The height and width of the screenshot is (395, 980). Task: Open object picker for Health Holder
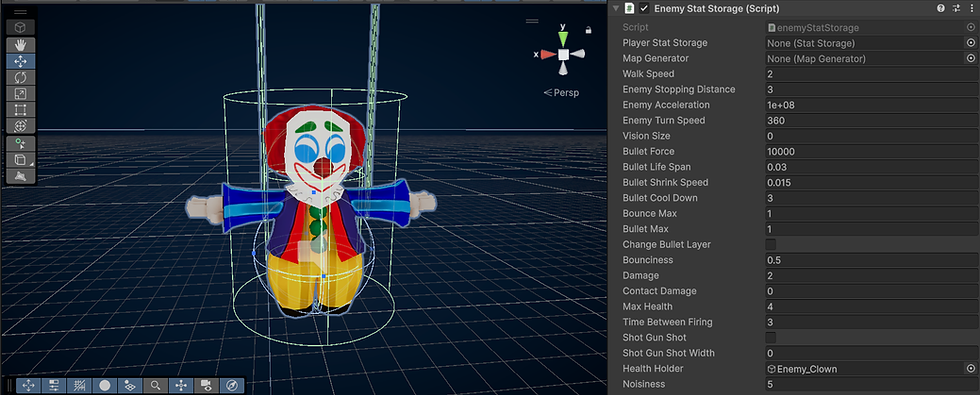tap(971, 368)
